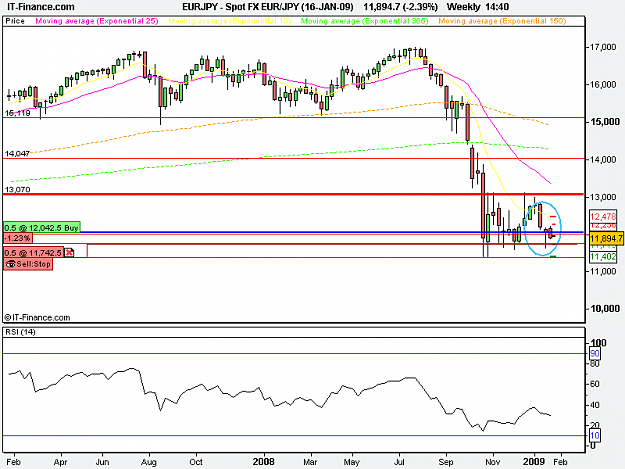Click the Jun label on time axis

(102, 462)
